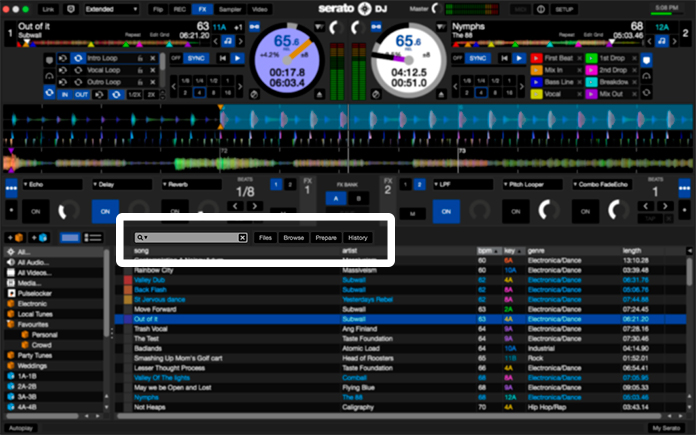Screen dimensions: 696x435
Task: Clear the search field with X
Action: coord(243,238)
